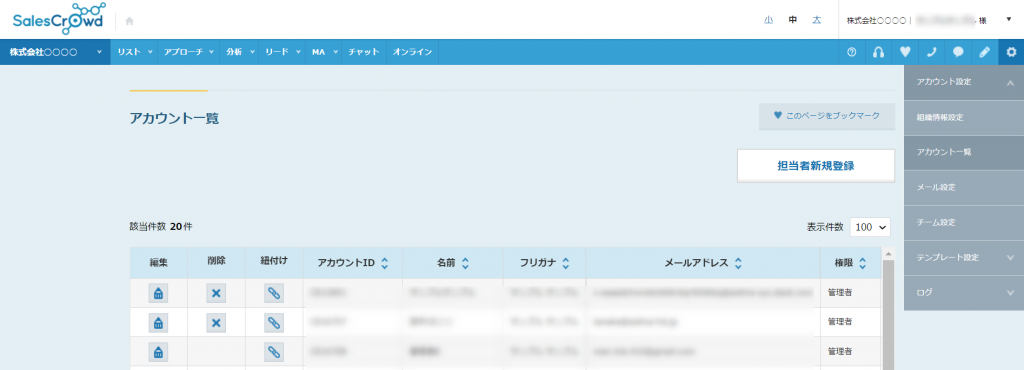Image resolution: width=1024 pixels, height=370 pixels.
Task: Open the help question mark icon
Action: tap(852, 52)
